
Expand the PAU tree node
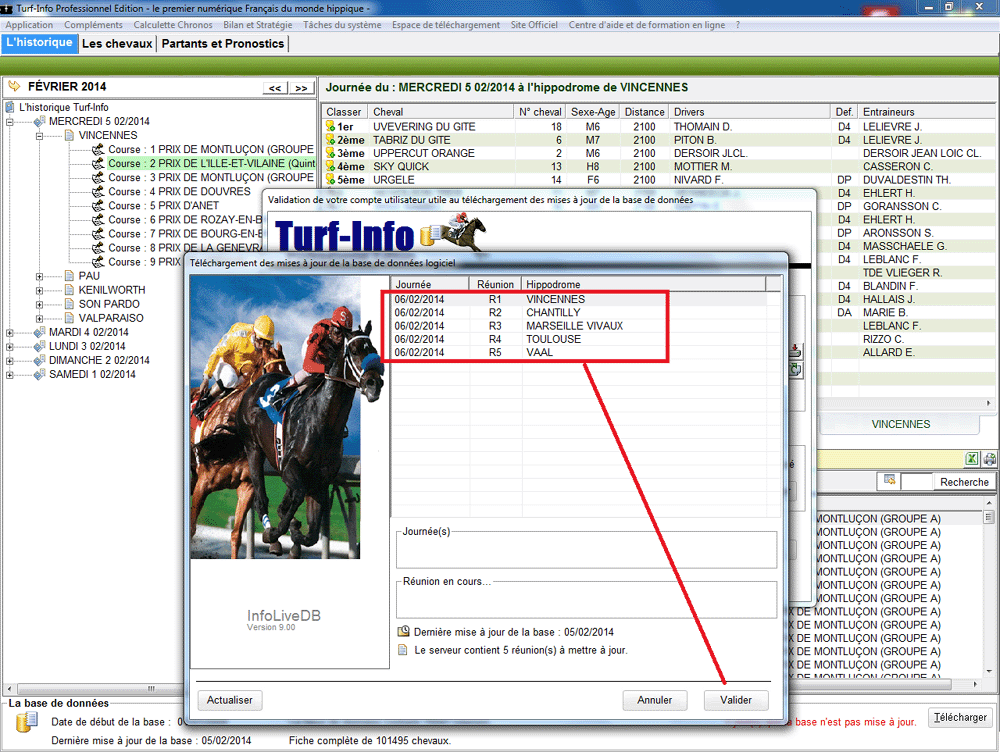tap(40, 276)
